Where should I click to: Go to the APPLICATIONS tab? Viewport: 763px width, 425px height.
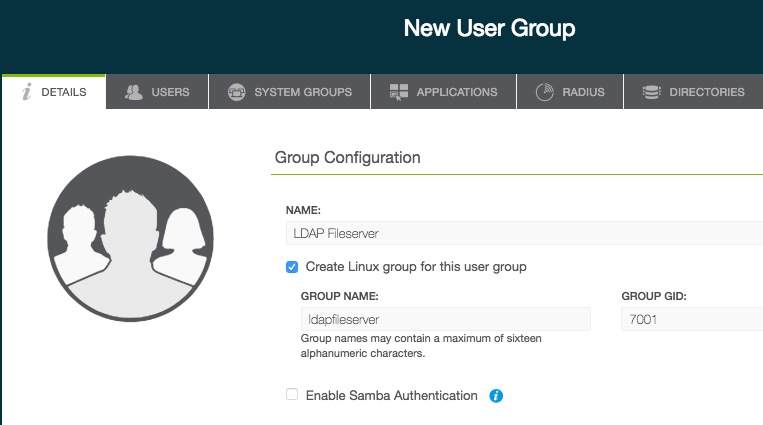(443, 92)
